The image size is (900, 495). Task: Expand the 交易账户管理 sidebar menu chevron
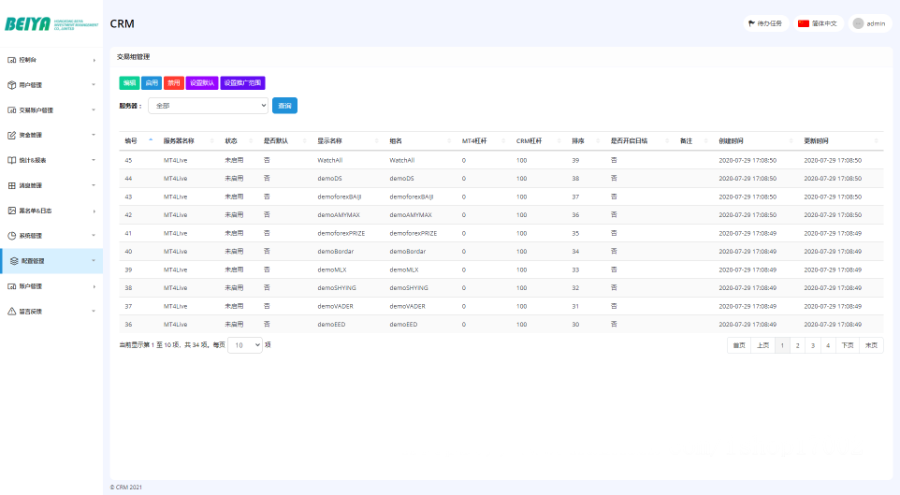(x=94, y=110)
